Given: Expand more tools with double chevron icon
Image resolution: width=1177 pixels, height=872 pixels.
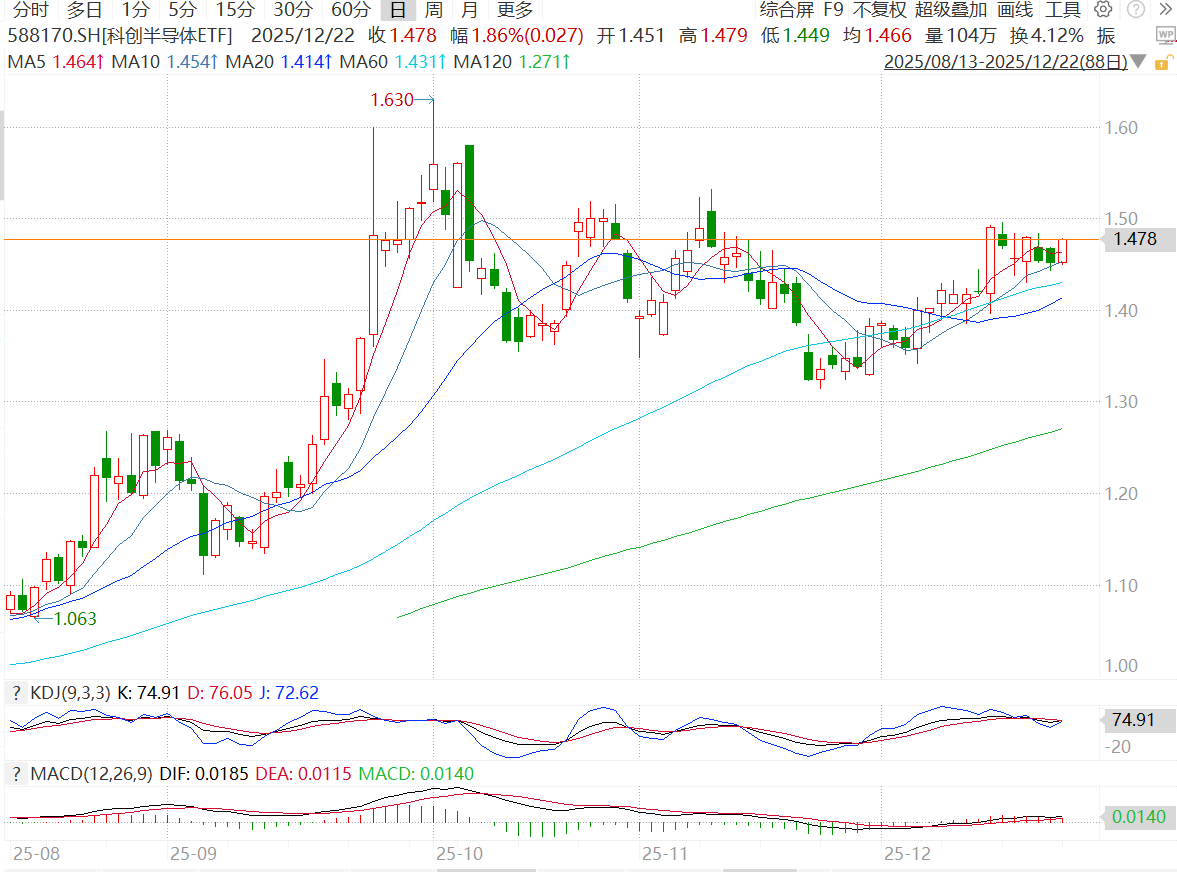Looking at the screenshot, I should tap(1164, 10).
